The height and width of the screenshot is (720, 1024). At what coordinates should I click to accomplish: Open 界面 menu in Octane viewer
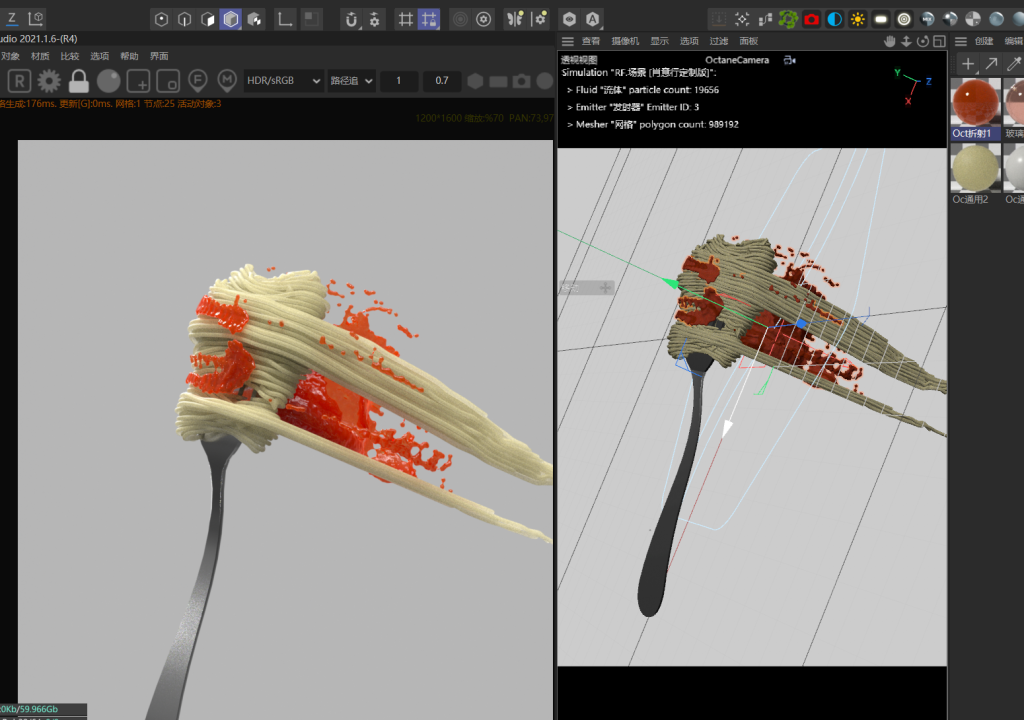point(159,56)
